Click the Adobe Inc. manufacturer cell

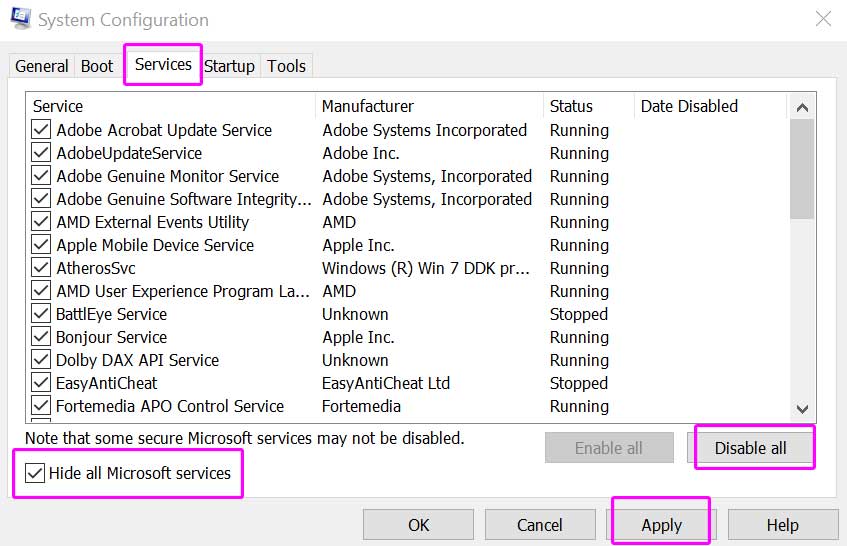[361, 153]
